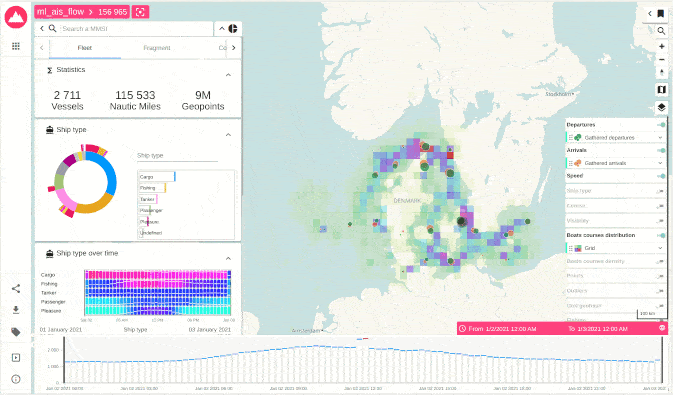Select the Passenger bar in ship type list
The width and height of the screenshot is (673, 395).
[x=145, y=210]
